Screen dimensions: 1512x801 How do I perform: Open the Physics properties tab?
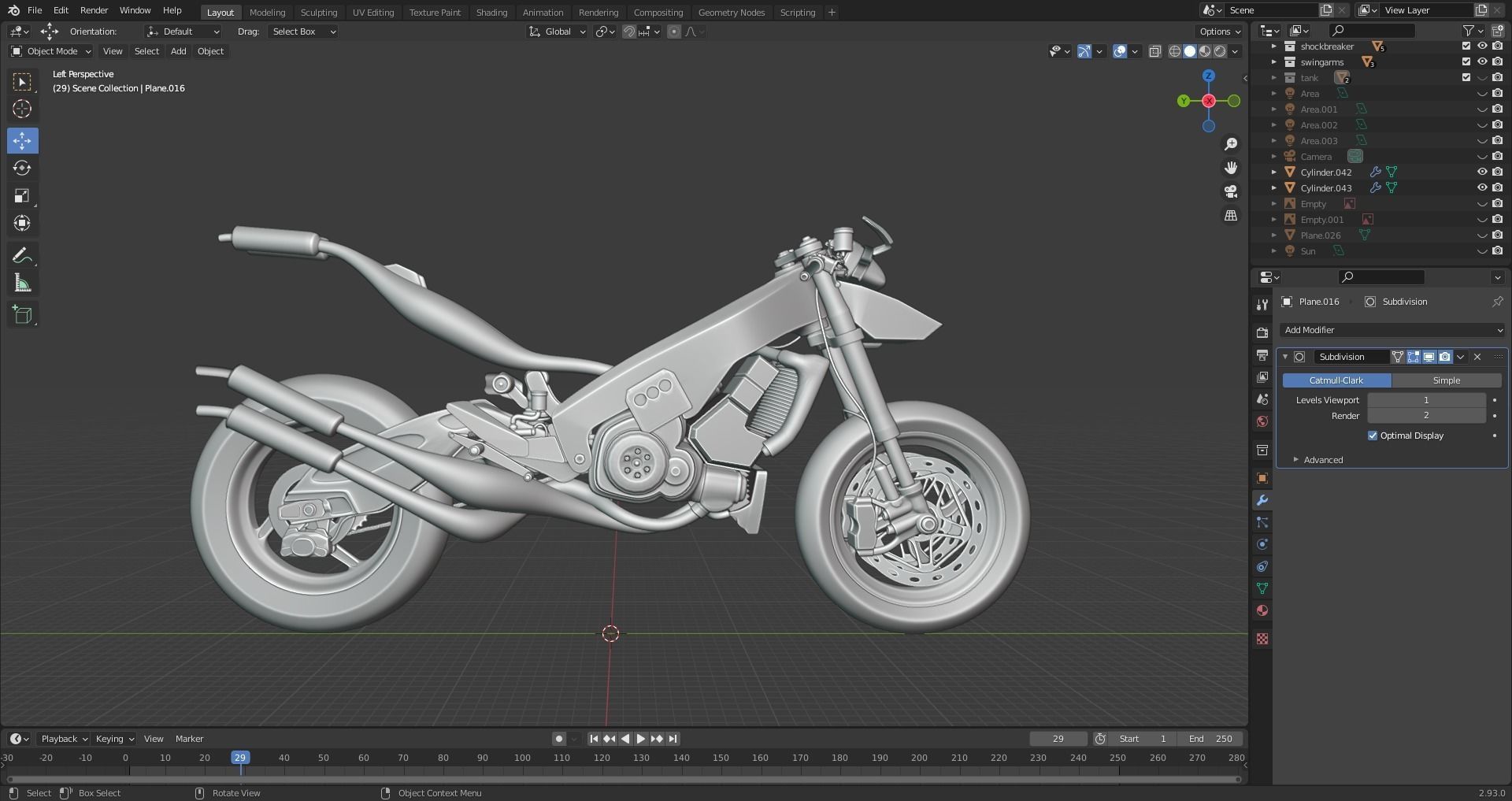coord(1262,544)
